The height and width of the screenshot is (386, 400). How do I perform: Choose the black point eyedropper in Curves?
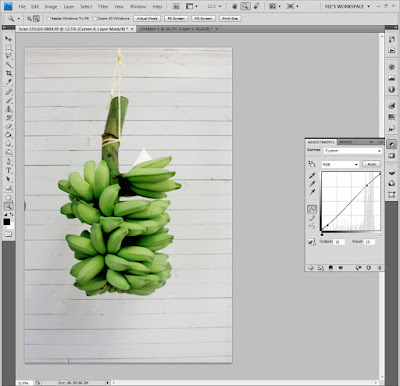coord(312,176)
